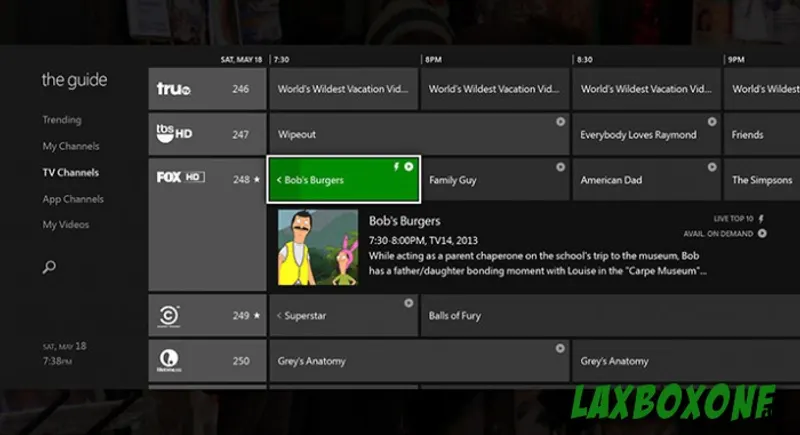Select the first Grey's Anatomy tile at 7:30
Image resolution: width=800 pixels, height=435 pixels.
pyautogui.click(x=419, y=361)
